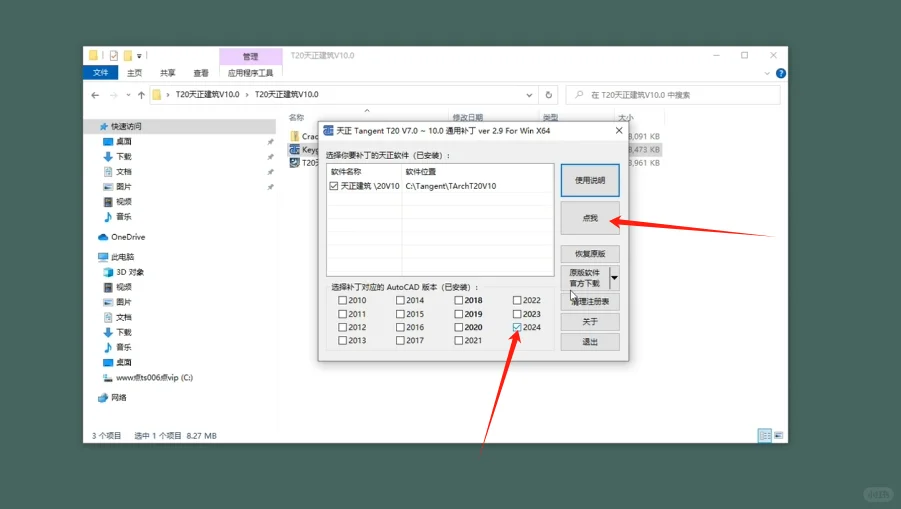Open OneDrive in the sidebar

tap(122, 237)
